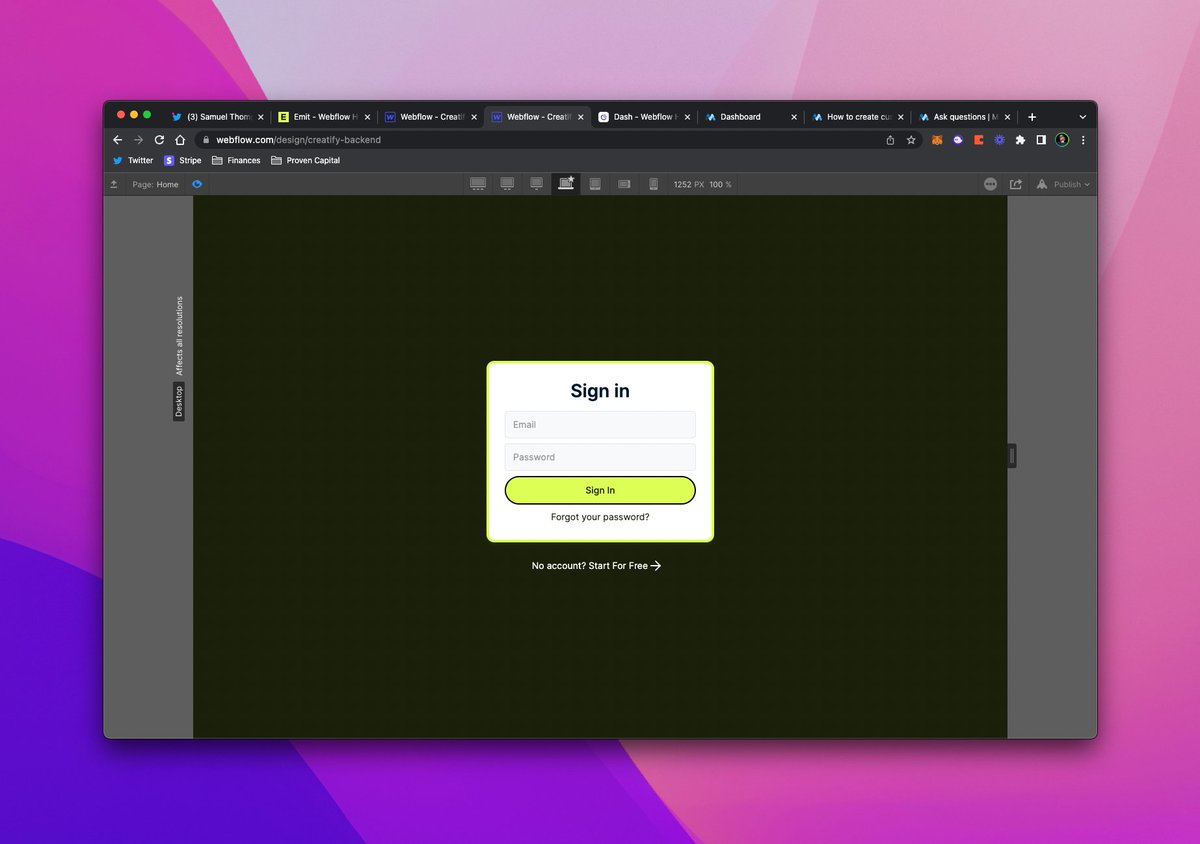Click the purple round extension icon
The width and height of the screenshot is (1200, 844).
tap(958, 140)
